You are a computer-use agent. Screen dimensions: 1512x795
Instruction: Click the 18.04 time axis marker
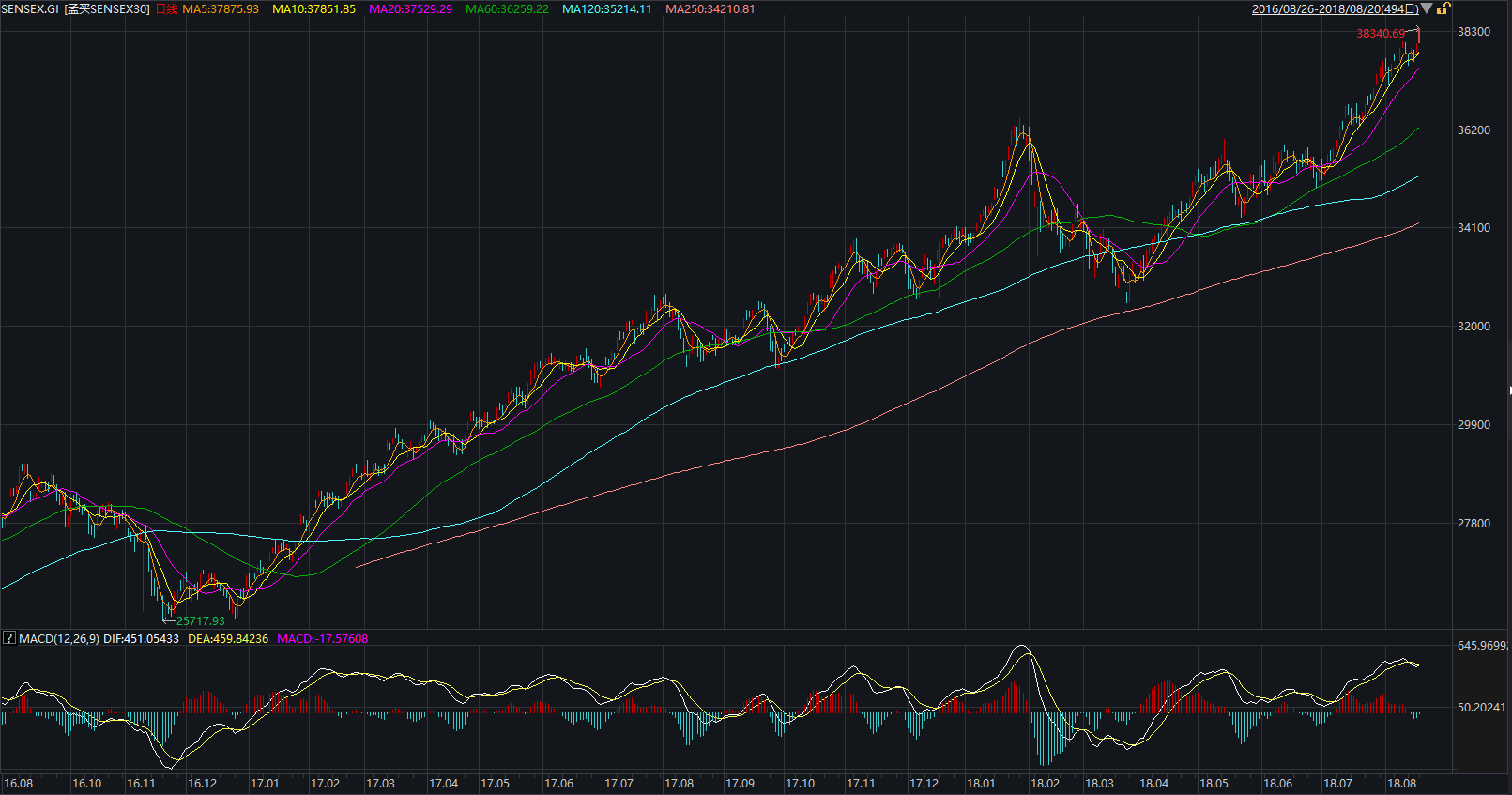[1154, 784]
